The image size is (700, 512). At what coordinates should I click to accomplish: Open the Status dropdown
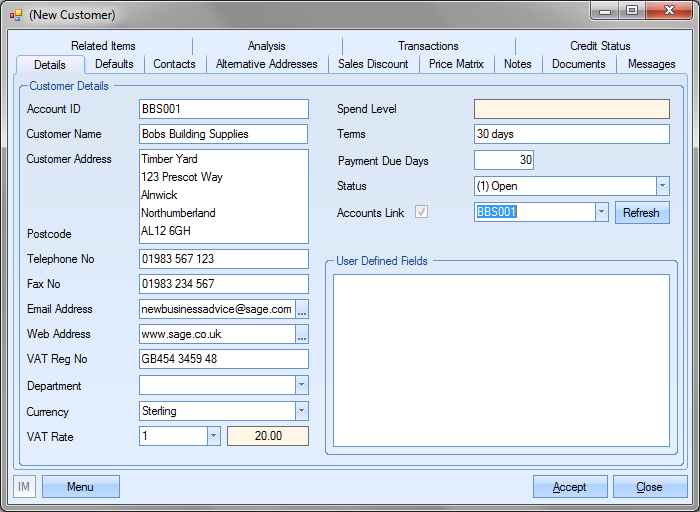662,186
